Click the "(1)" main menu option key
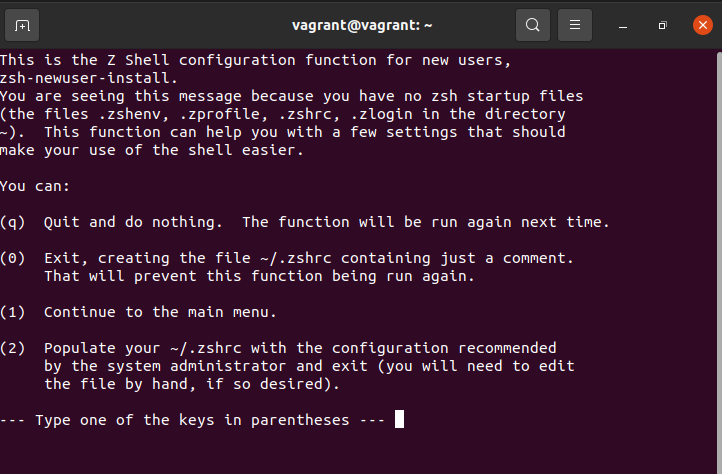722x474 pixels. coord(13,312)
